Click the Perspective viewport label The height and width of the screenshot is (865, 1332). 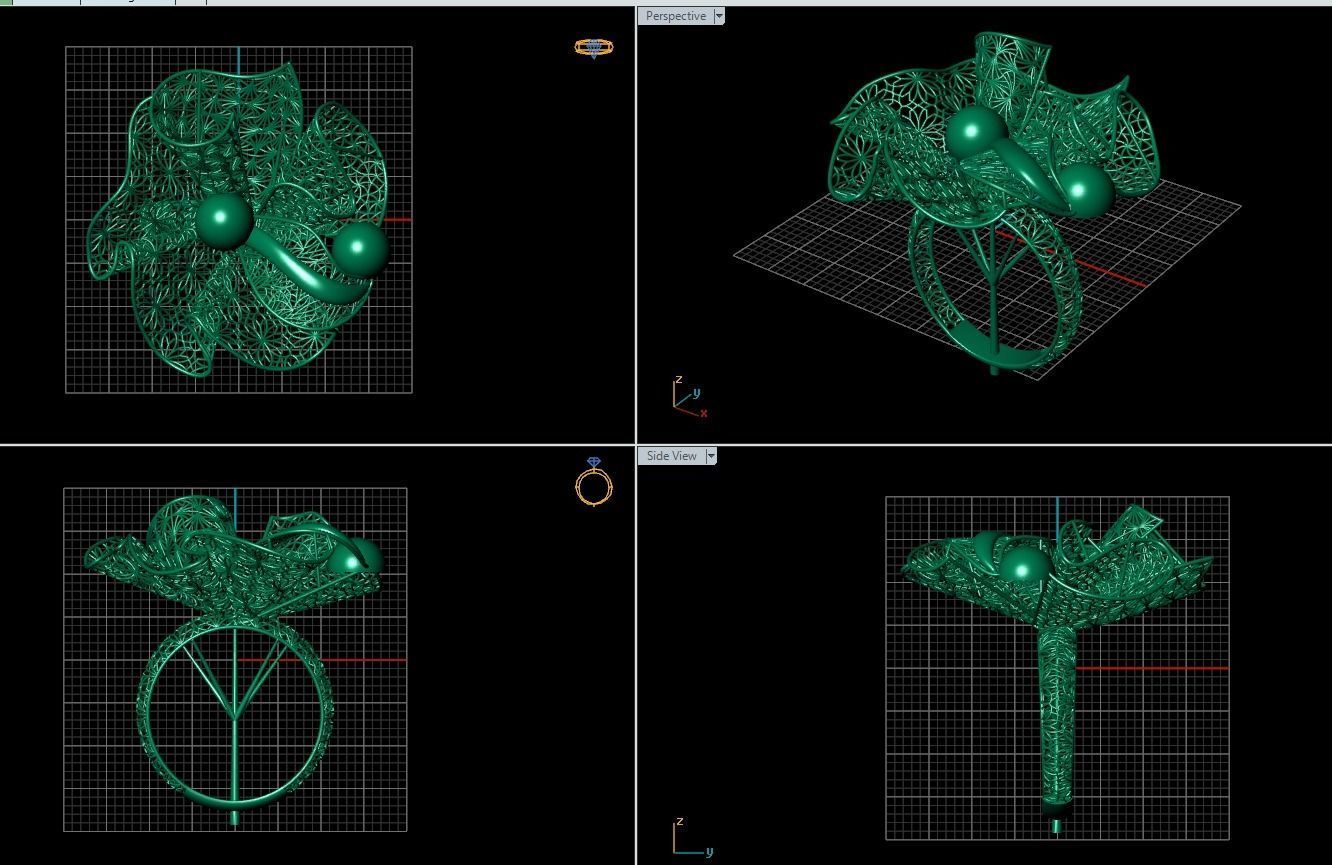tap(675, 16)
